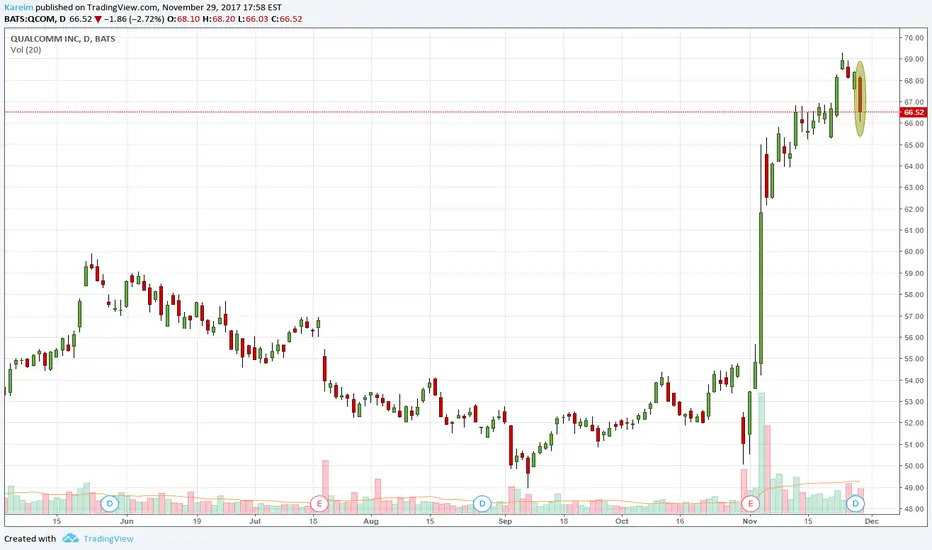Select the QUALCOMM INC, D, BATS chart title
The height and width of the screenshot is (550, 932).
pos(63,39)
